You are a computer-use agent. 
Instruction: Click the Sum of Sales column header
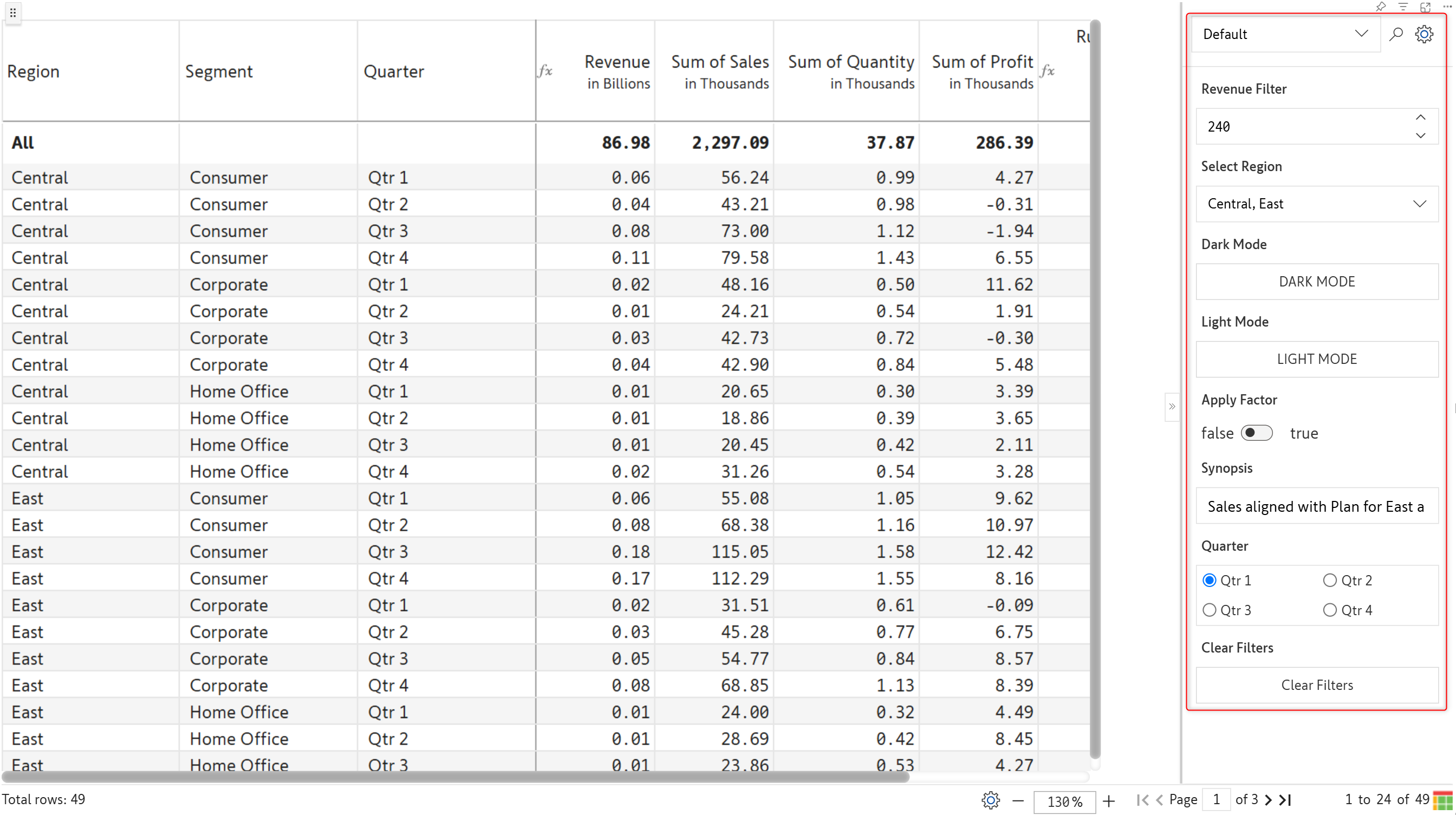click(x=719, y=70)
